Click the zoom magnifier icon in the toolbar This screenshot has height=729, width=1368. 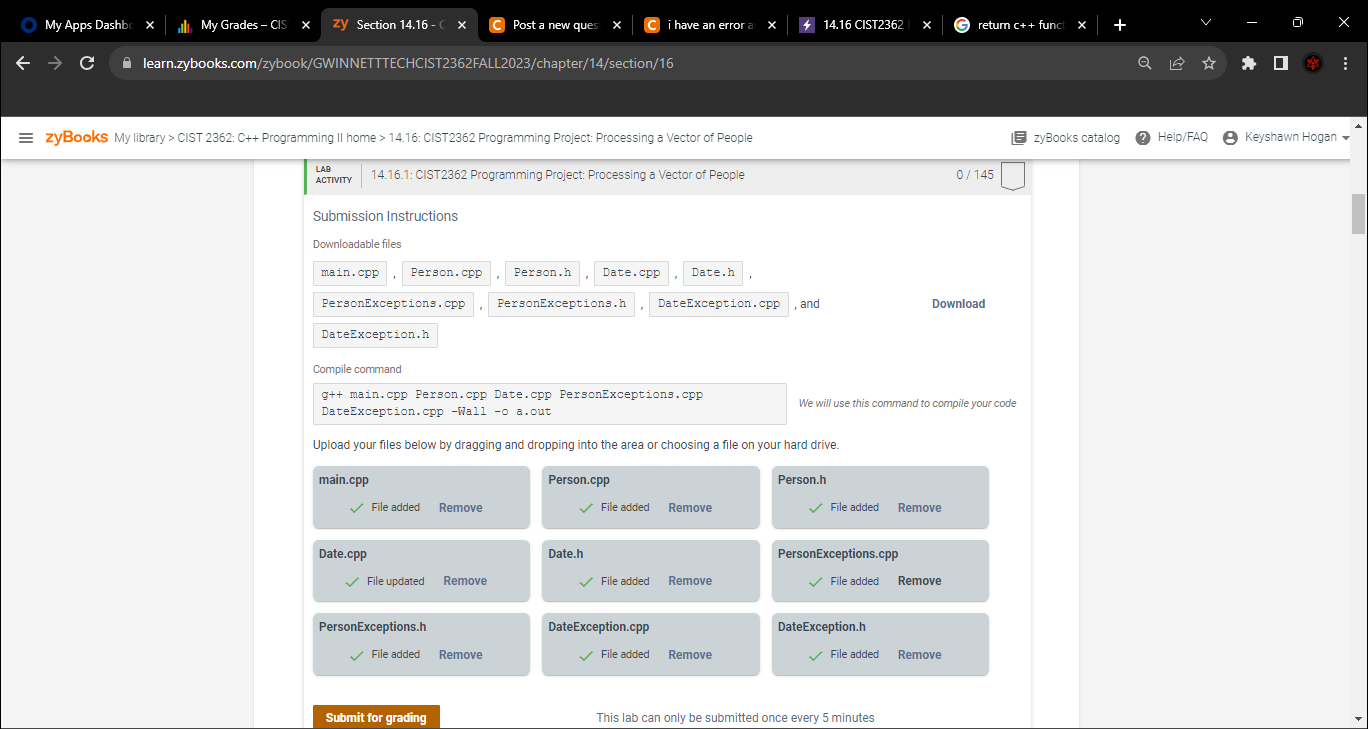point(1144,62)
